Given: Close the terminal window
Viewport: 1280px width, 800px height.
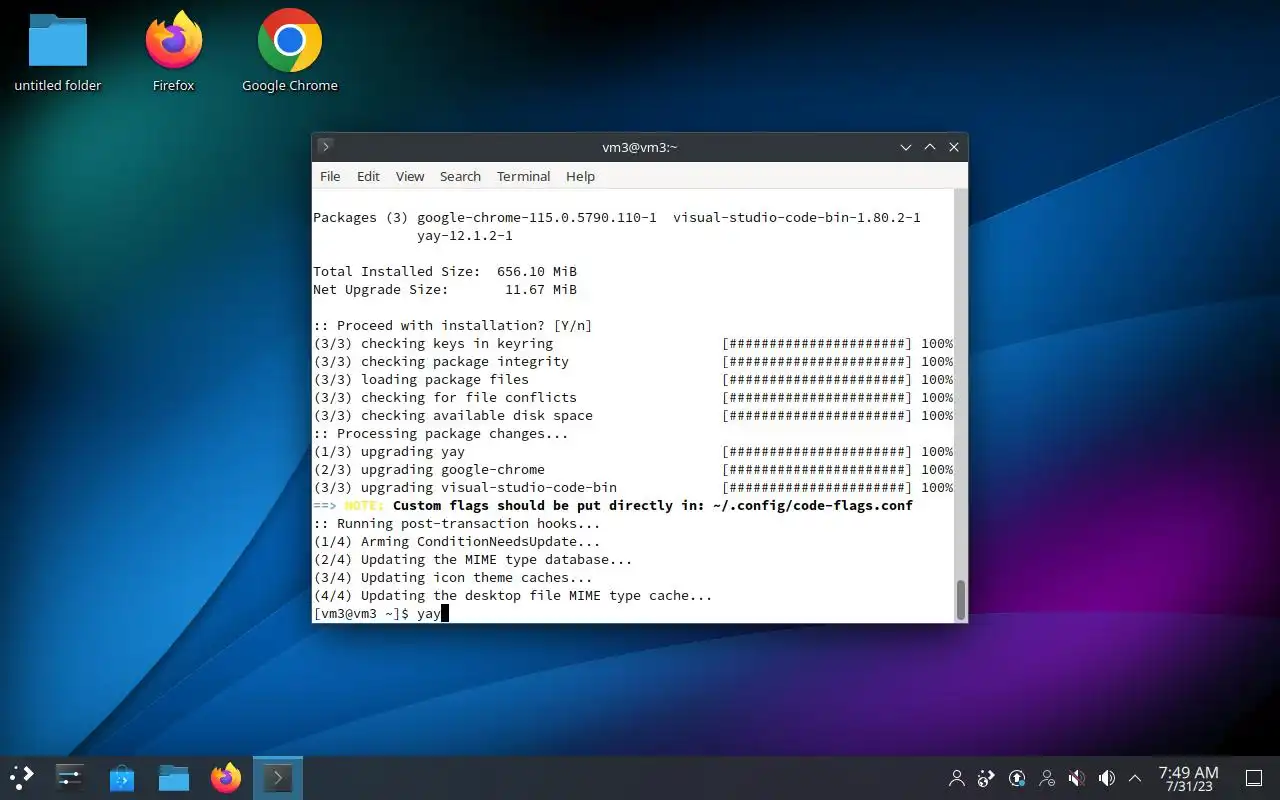Looking at the screenshot, I should click(954, 147).
